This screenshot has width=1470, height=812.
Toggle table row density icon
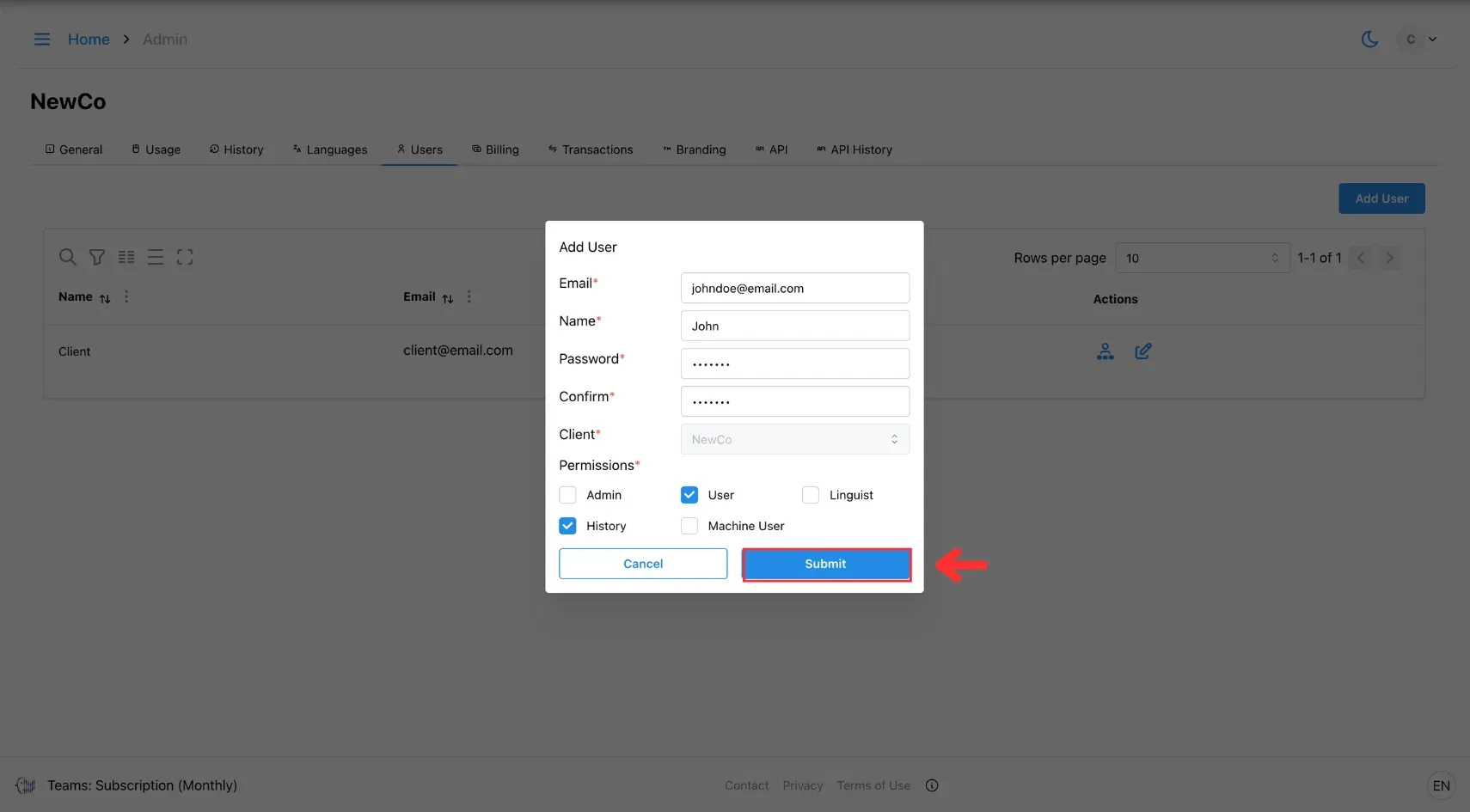156,257
